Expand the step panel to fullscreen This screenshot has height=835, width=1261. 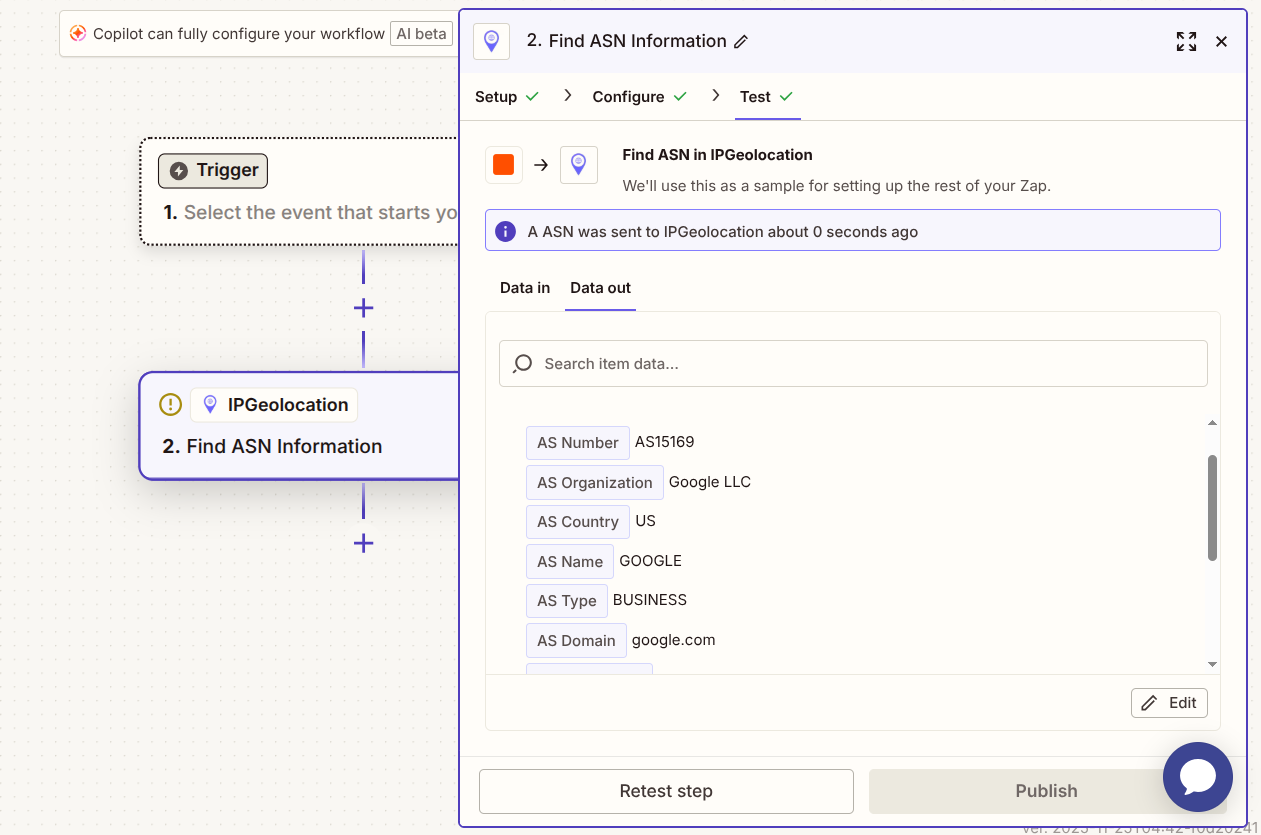click(x=1186, y=42)
